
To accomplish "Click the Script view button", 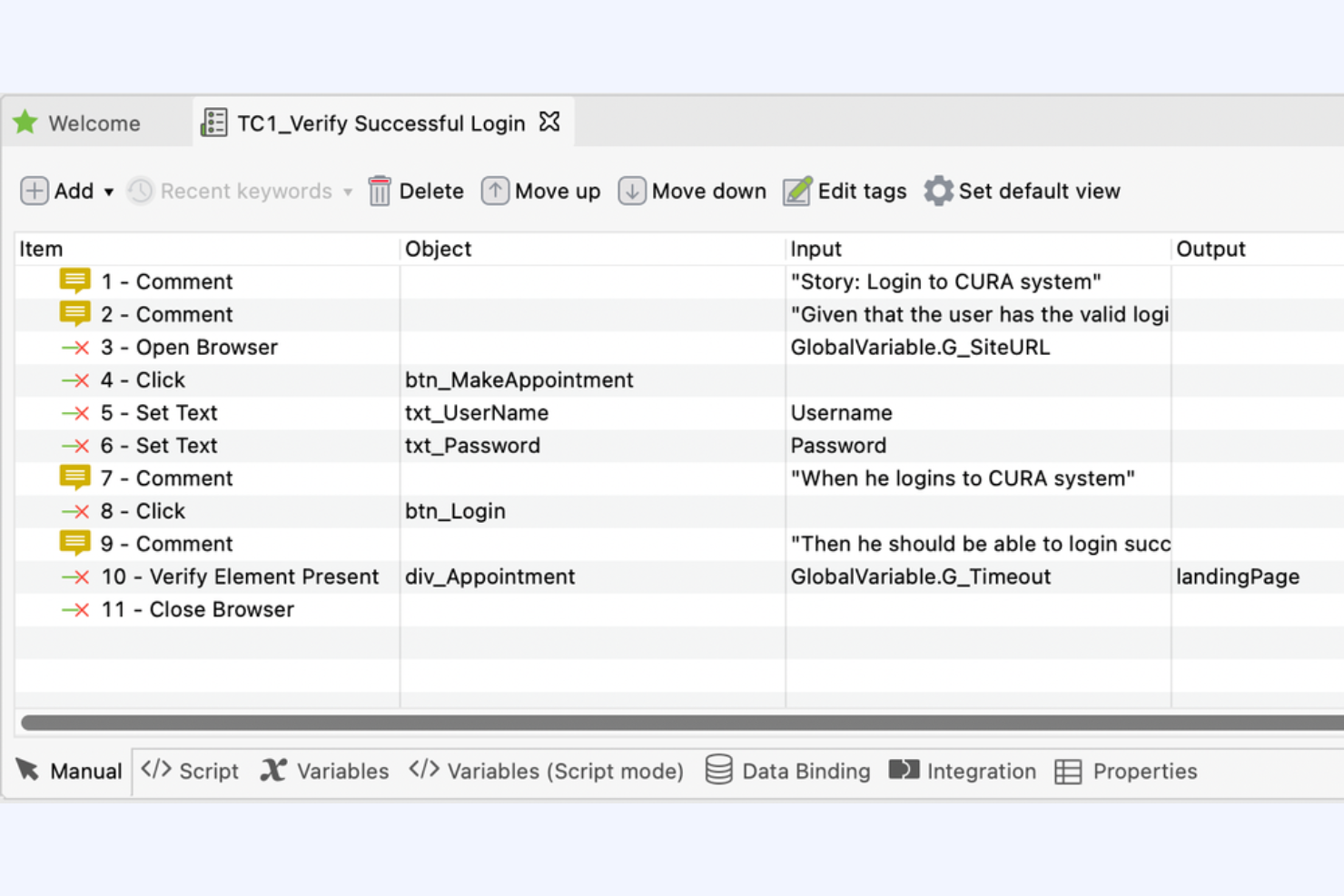I will click(x=191, y=770).
